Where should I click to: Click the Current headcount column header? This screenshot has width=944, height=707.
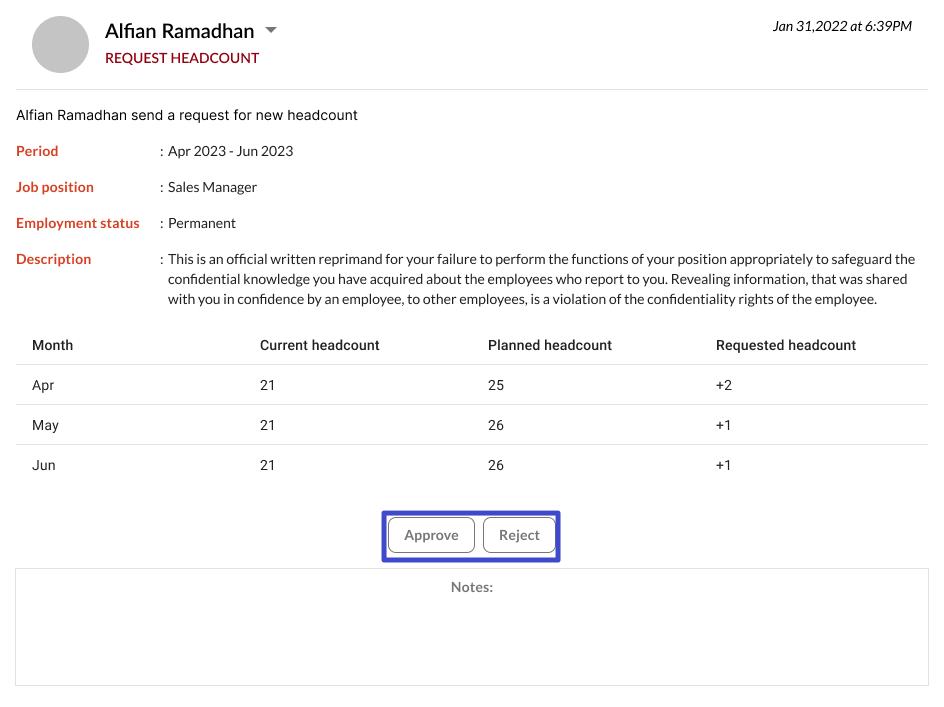point(319,345)
